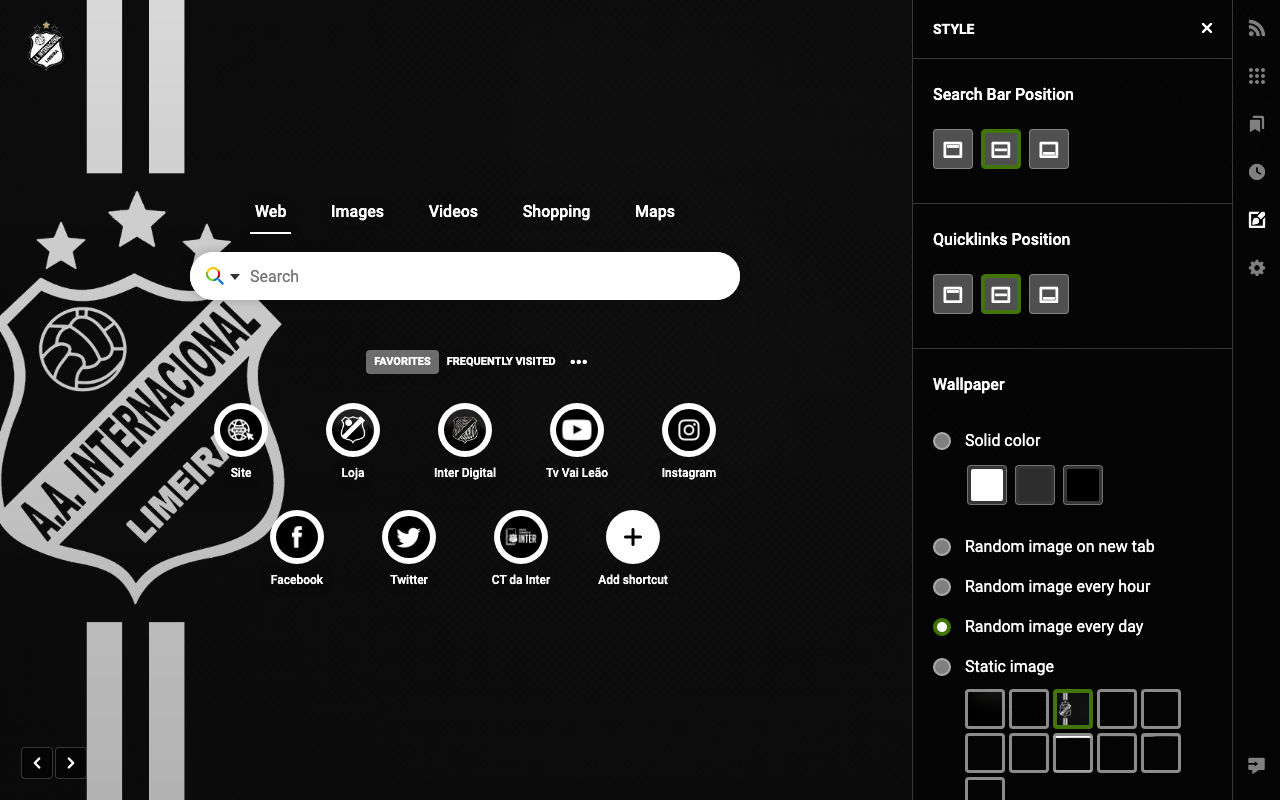Close the Style panel
Screen dimensions: 1280x800
click(1207, 28)
